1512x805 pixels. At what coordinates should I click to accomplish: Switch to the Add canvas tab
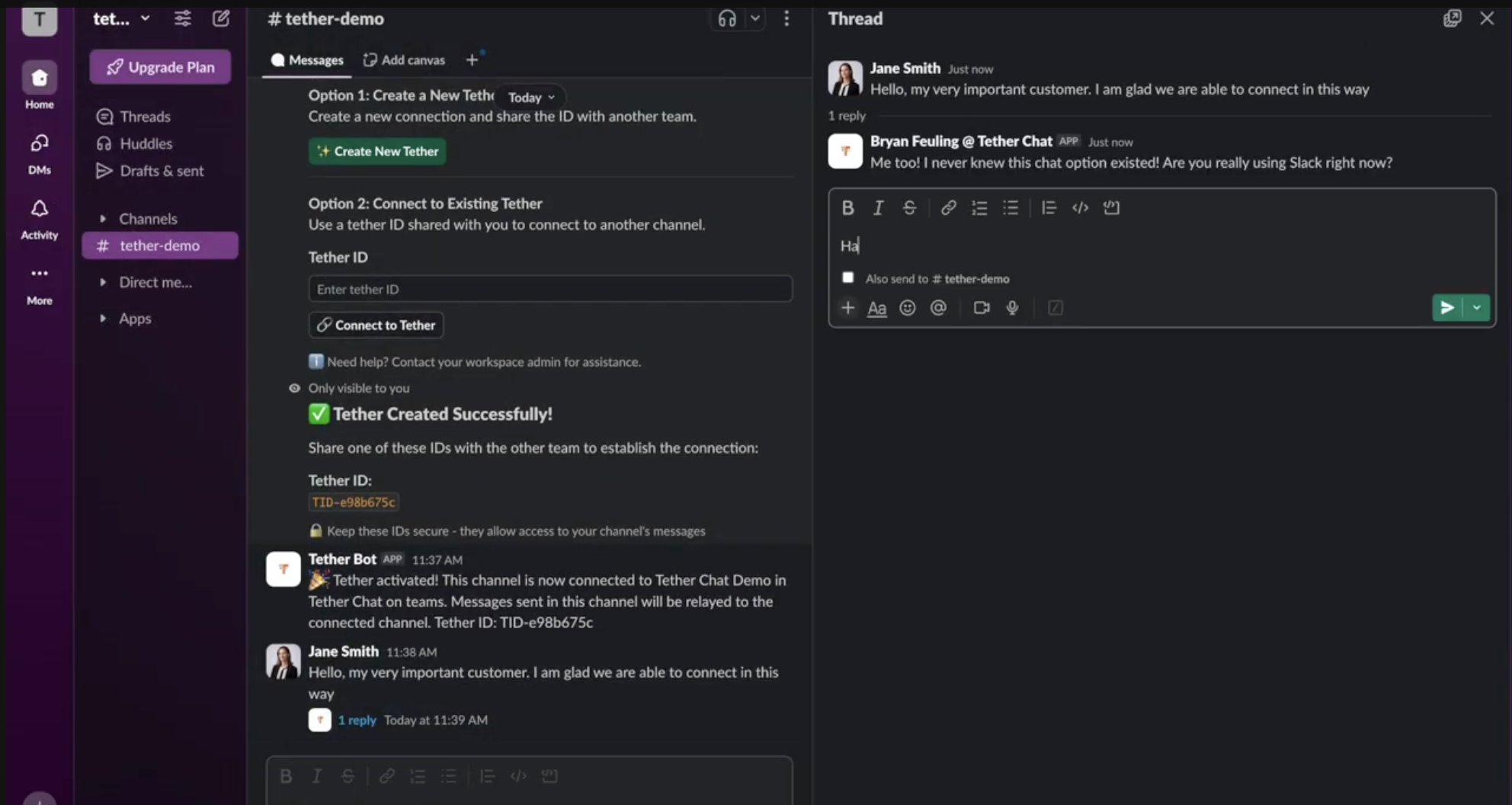[404, 59]
